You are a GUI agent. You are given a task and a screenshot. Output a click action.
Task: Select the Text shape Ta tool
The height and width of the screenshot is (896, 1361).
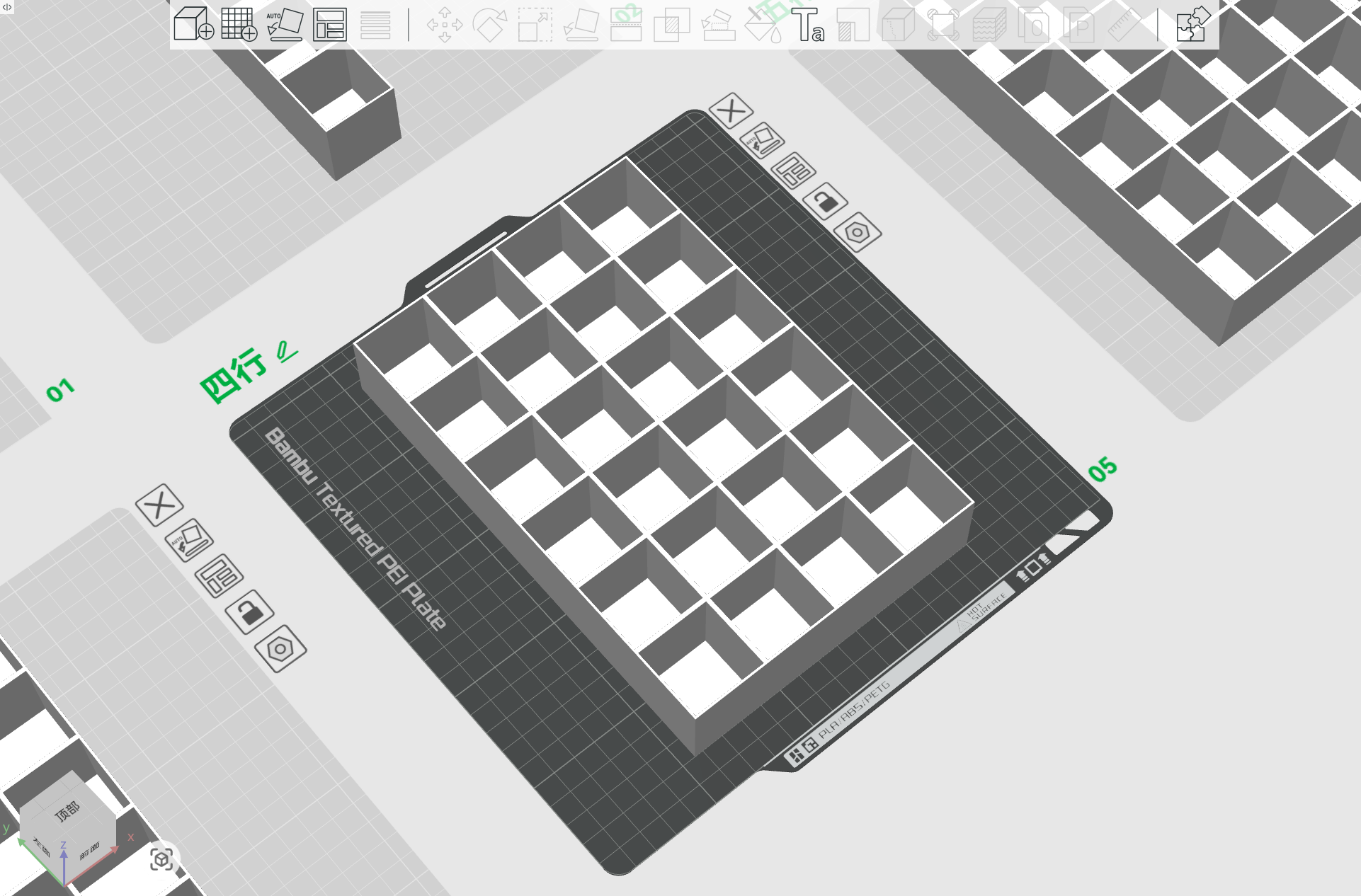tap(808, 25)
